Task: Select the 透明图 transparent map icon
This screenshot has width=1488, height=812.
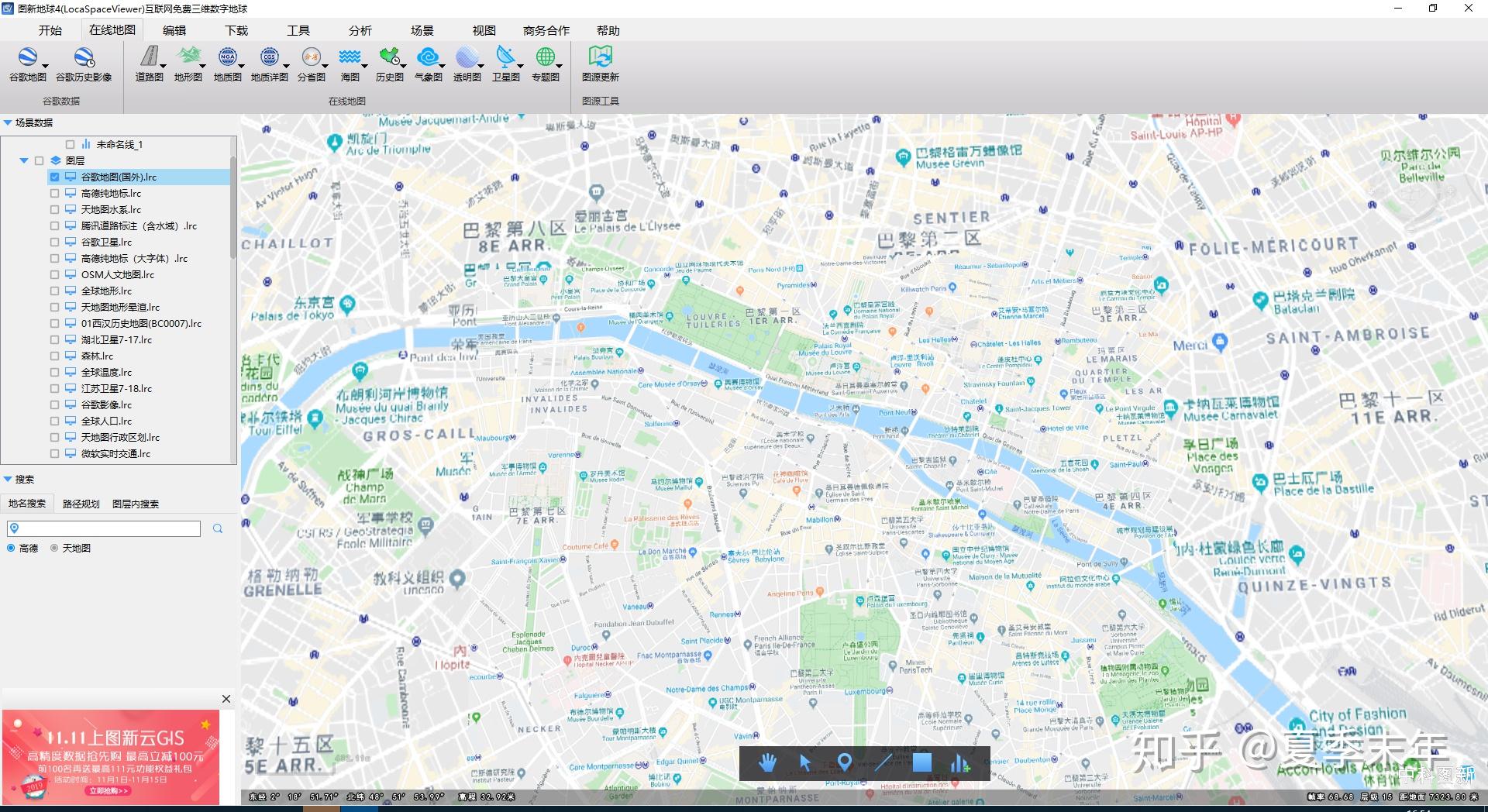Action: pyautogui.click(x=467, y=58)
